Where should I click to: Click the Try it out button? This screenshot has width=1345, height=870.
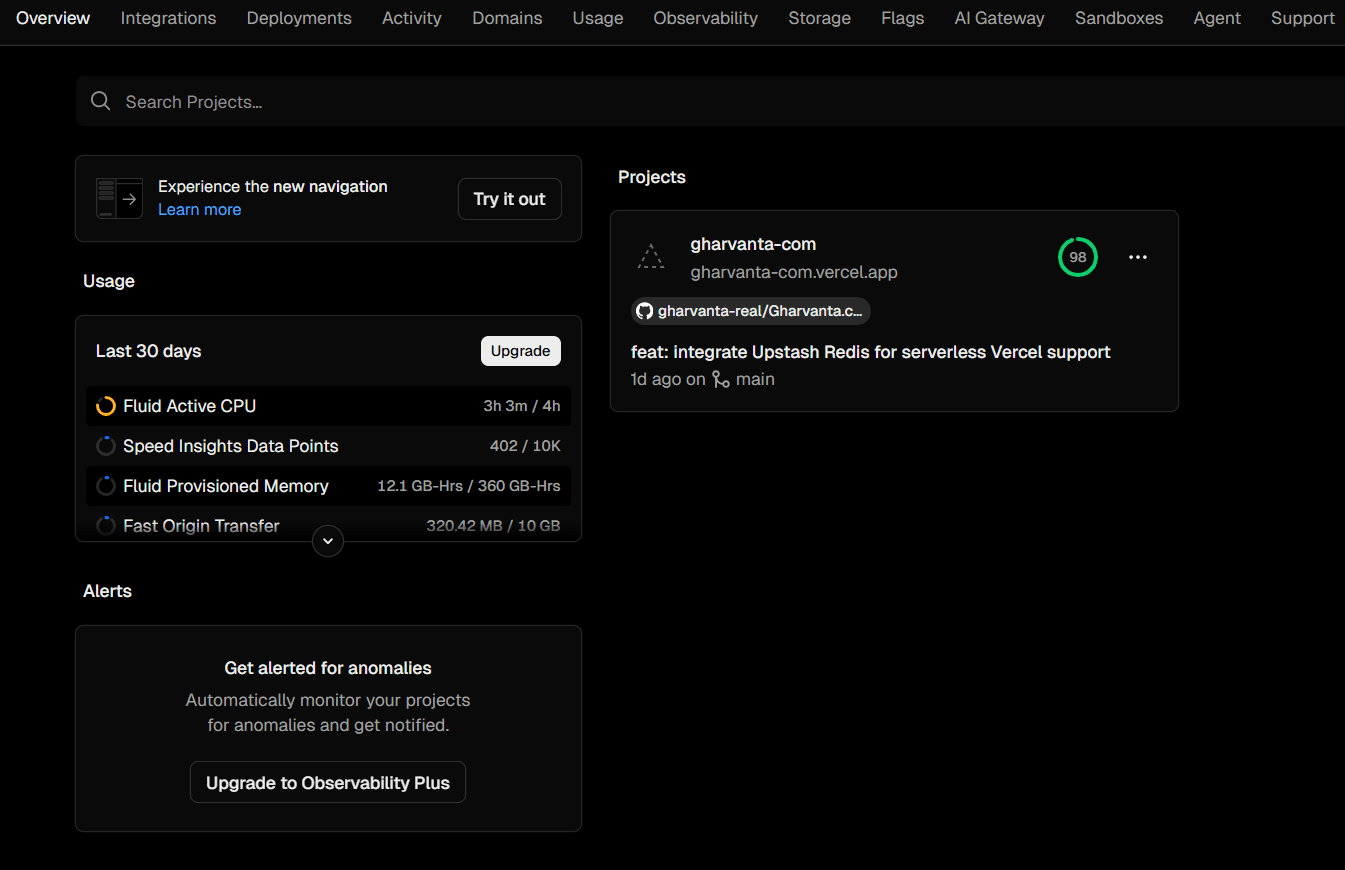510,199
